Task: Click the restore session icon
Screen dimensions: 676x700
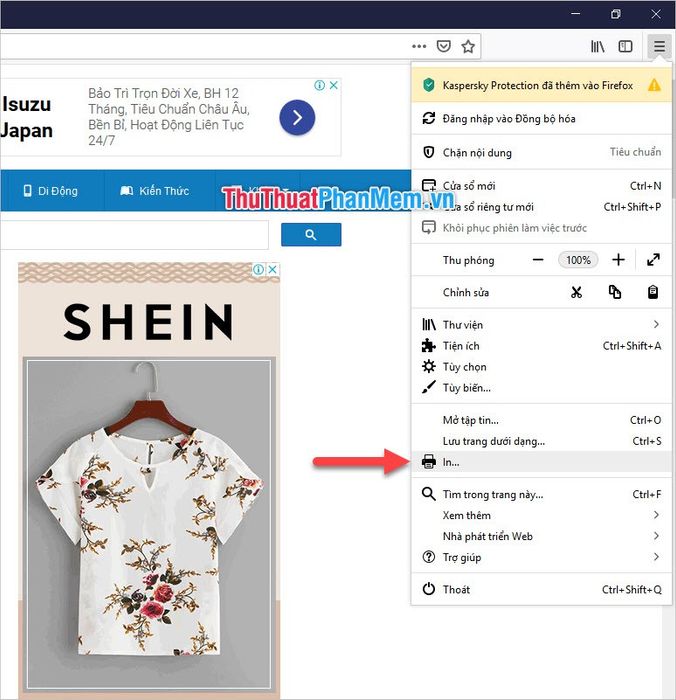Action: pos(429,227)
